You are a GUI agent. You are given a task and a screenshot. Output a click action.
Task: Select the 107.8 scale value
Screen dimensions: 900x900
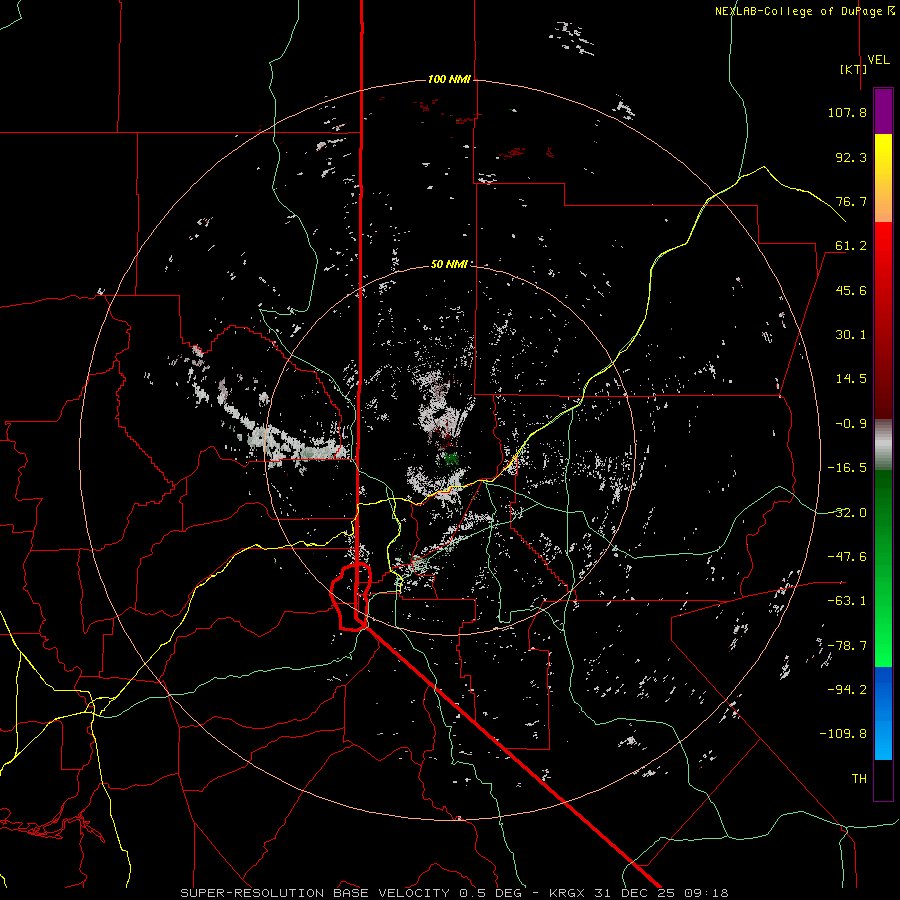[847, 112]
